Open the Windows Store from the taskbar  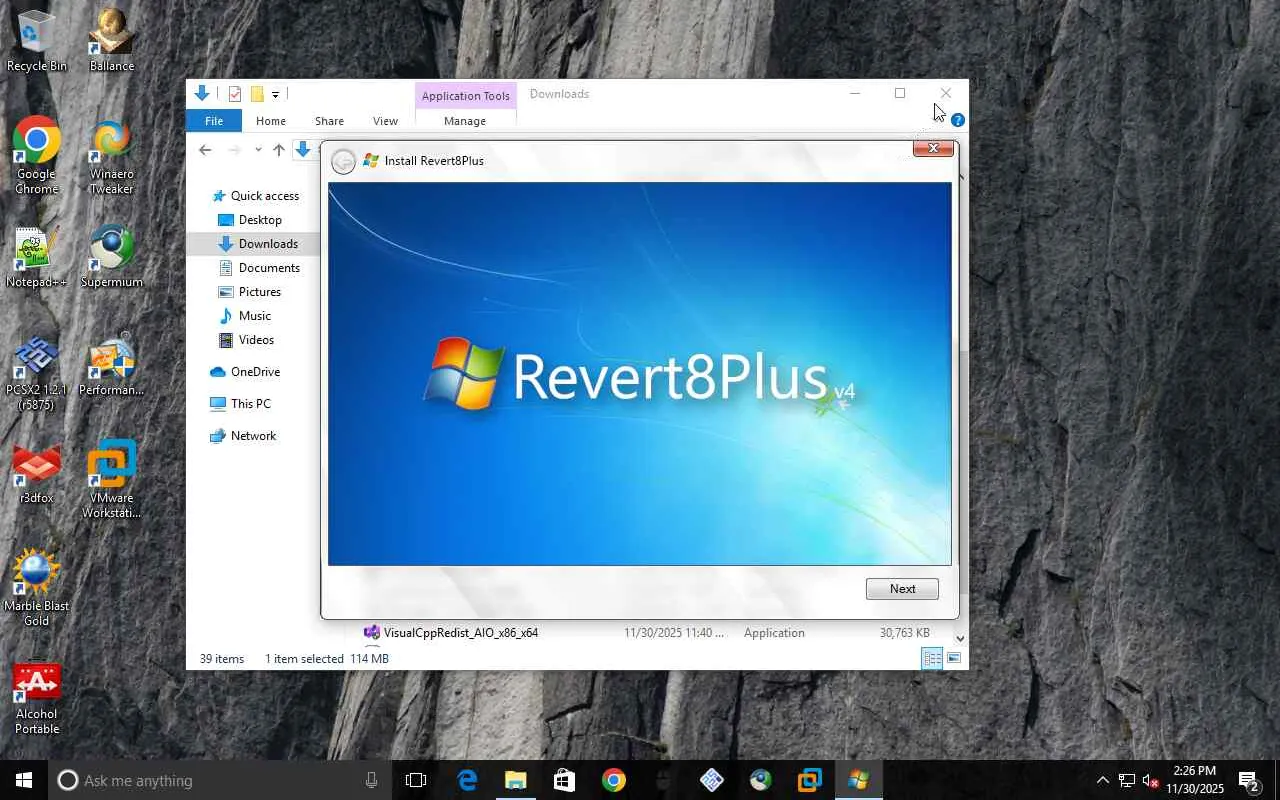(564, 780)
